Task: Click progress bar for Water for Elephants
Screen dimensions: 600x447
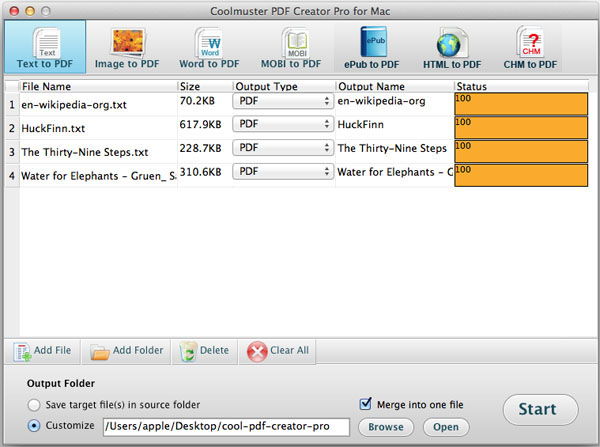Action: point(521,175)
